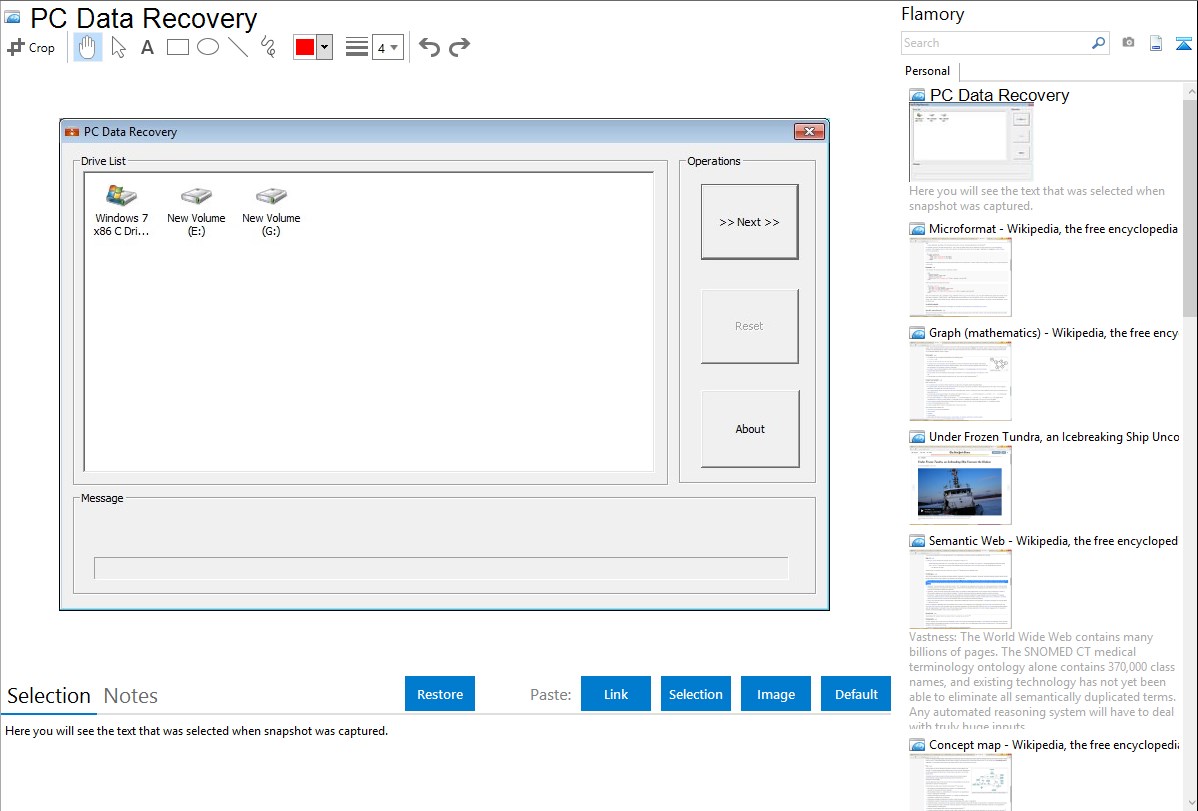
Task: Click the "Here you will see" selection text at the bottom
Action: tap(196, 731)
